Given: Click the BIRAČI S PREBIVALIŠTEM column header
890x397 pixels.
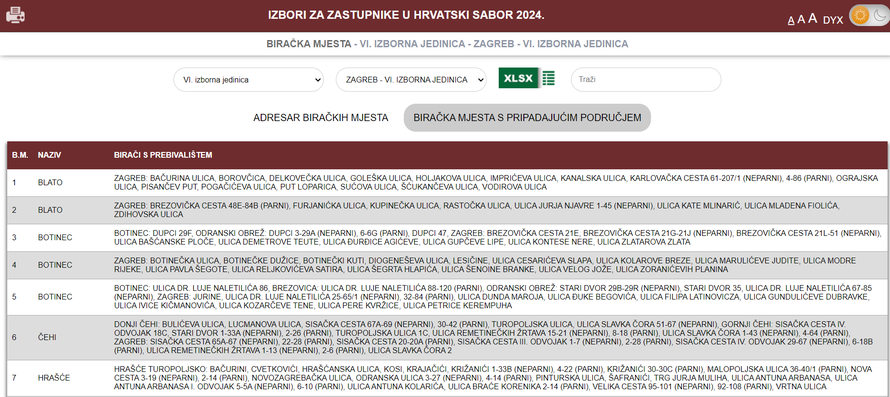Looking at the screenshot, I should (163, 155).
